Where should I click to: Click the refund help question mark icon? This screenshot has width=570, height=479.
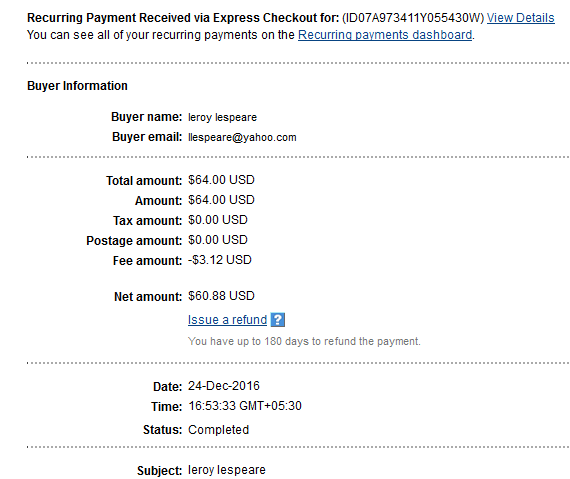[277, 320]
